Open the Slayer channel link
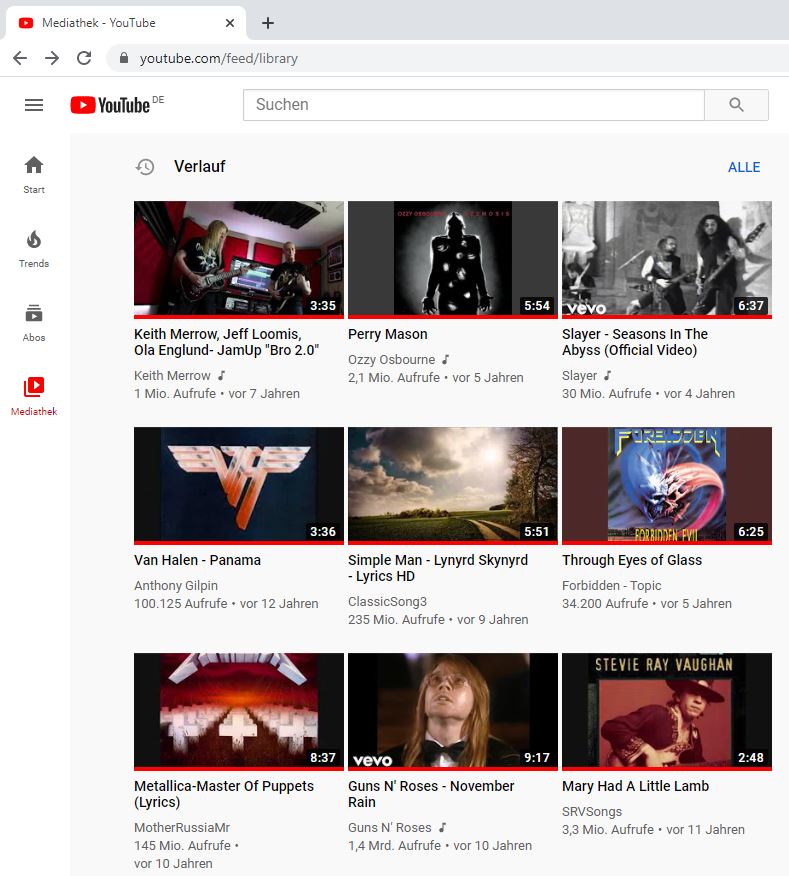Viewport: 789px width, 876px height. tap(579, 375)
